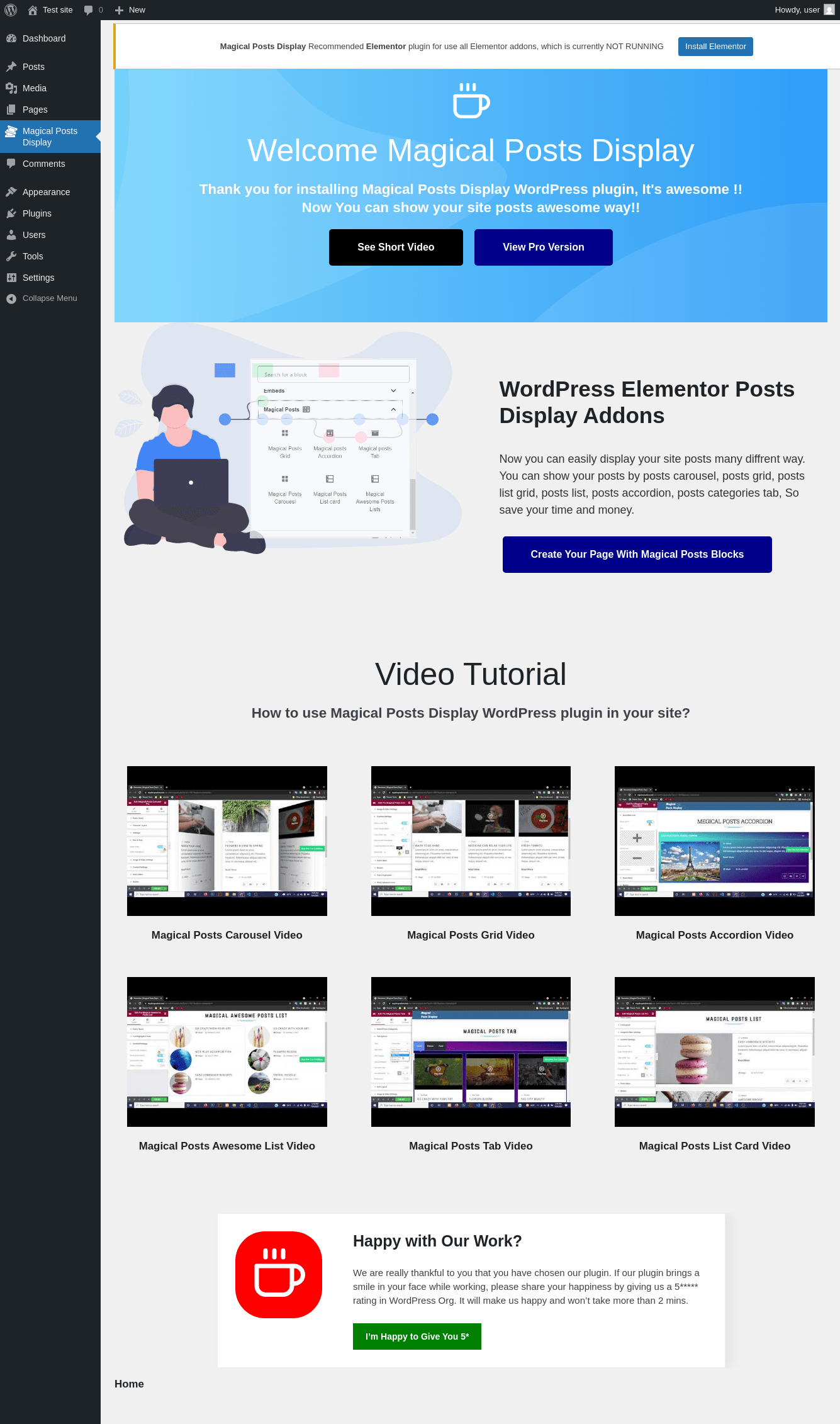The width and height of the screenshot is (840, 1424).
Task: Play Magical Posts Accordion Video thumbnail
Action: [x=715, y=841]
